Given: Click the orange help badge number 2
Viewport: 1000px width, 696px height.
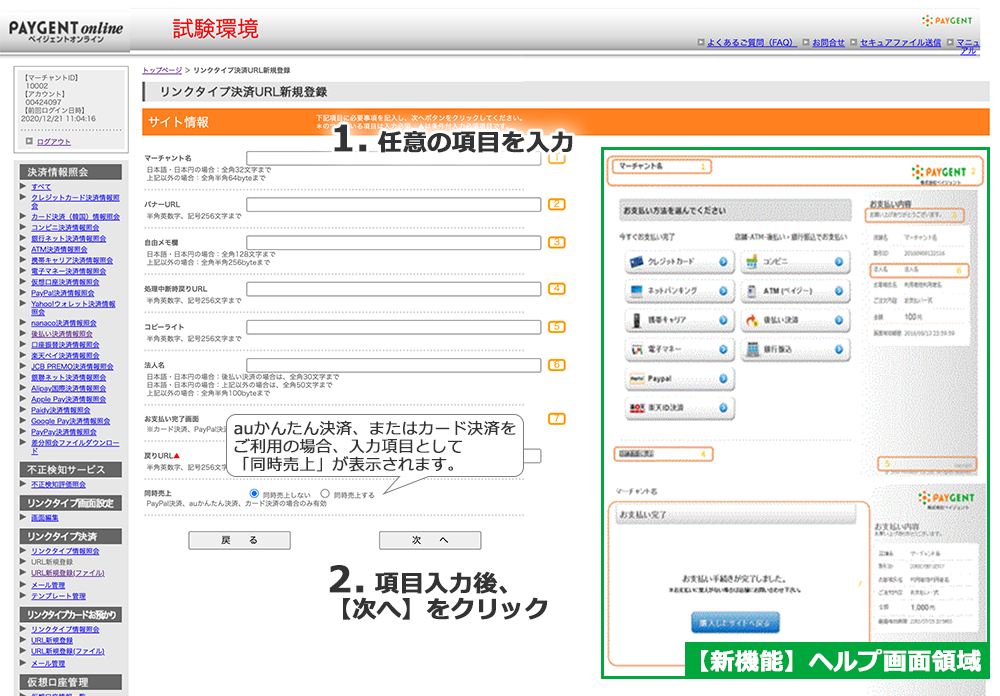Looking at the screenshot, I should click(x=557, y=204).
